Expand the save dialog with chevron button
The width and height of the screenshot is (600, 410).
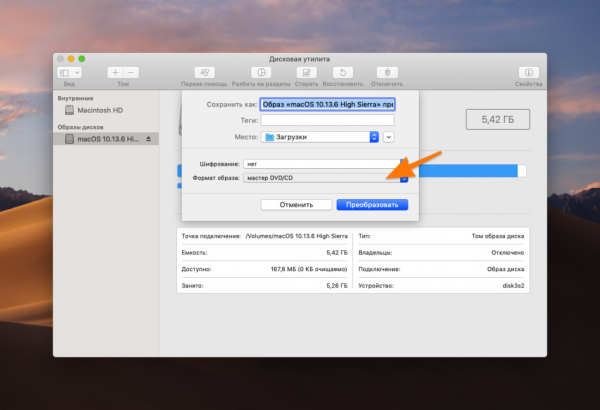point(388,137)
